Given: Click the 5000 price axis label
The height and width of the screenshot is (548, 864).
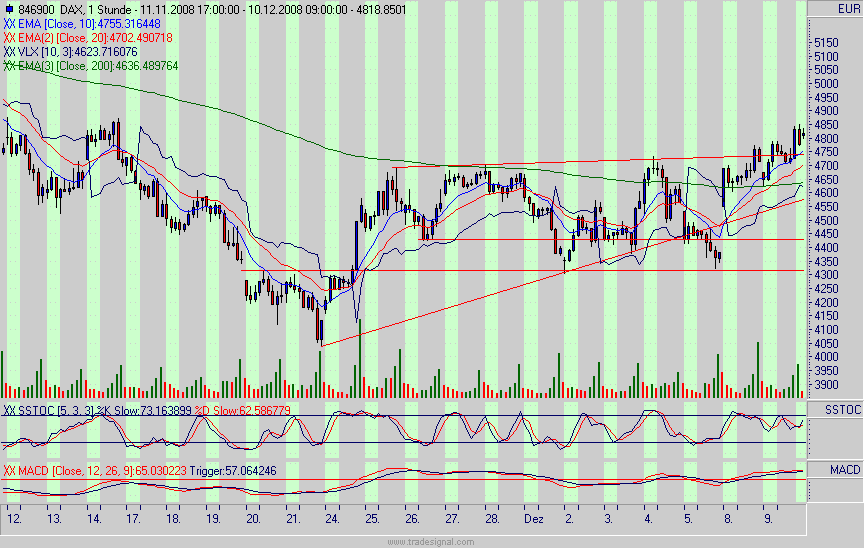Looking at the screenshot, I should pyautogui.click(x=825, y=84).
